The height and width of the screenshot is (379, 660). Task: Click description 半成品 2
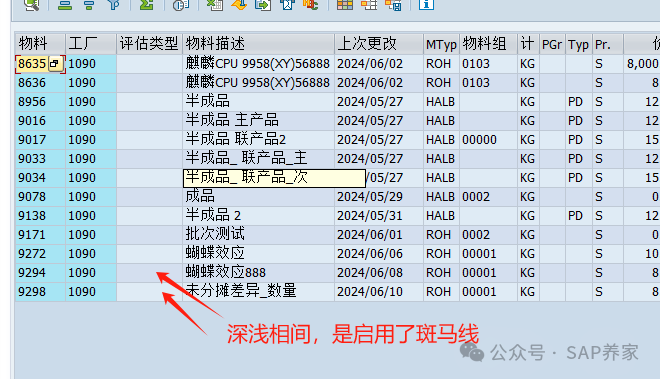pos(213,215)
